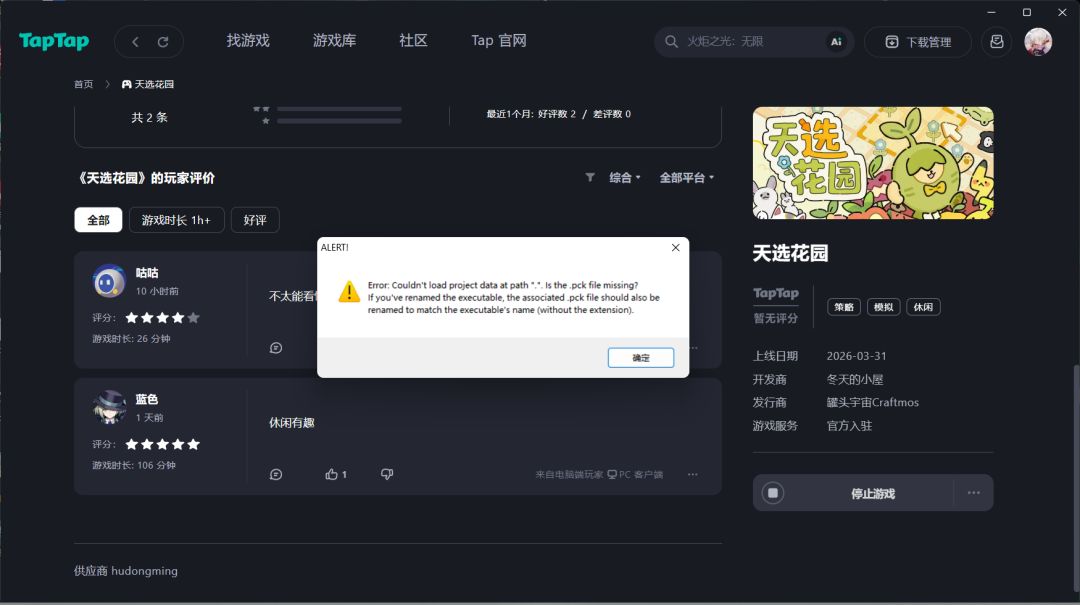
Task: Click the 策略 tag
Action: pos(844,307)
